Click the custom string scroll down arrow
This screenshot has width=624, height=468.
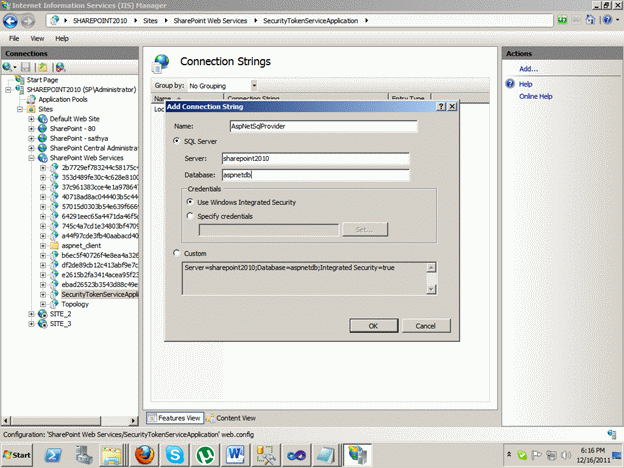pos(431,289)
